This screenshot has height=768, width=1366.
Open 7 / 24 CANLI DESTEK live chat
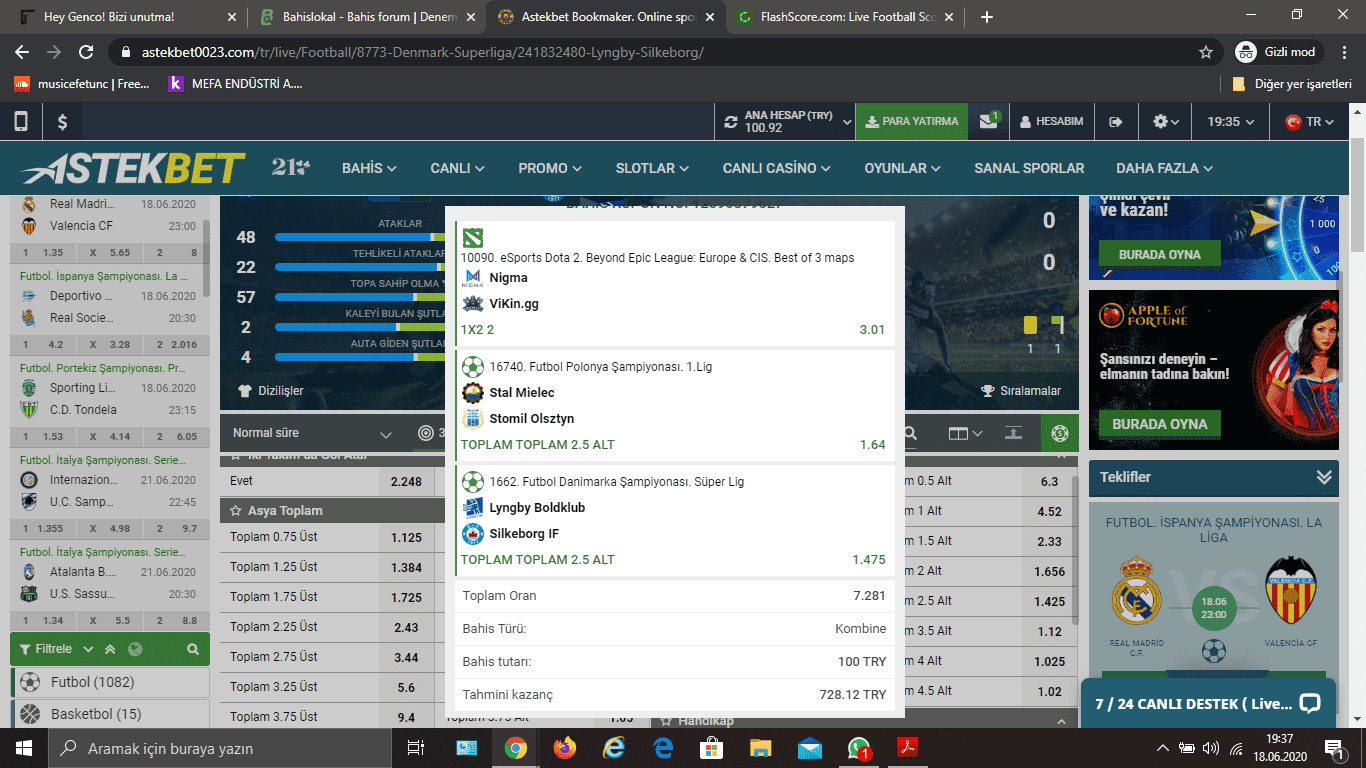point(1208,703)
